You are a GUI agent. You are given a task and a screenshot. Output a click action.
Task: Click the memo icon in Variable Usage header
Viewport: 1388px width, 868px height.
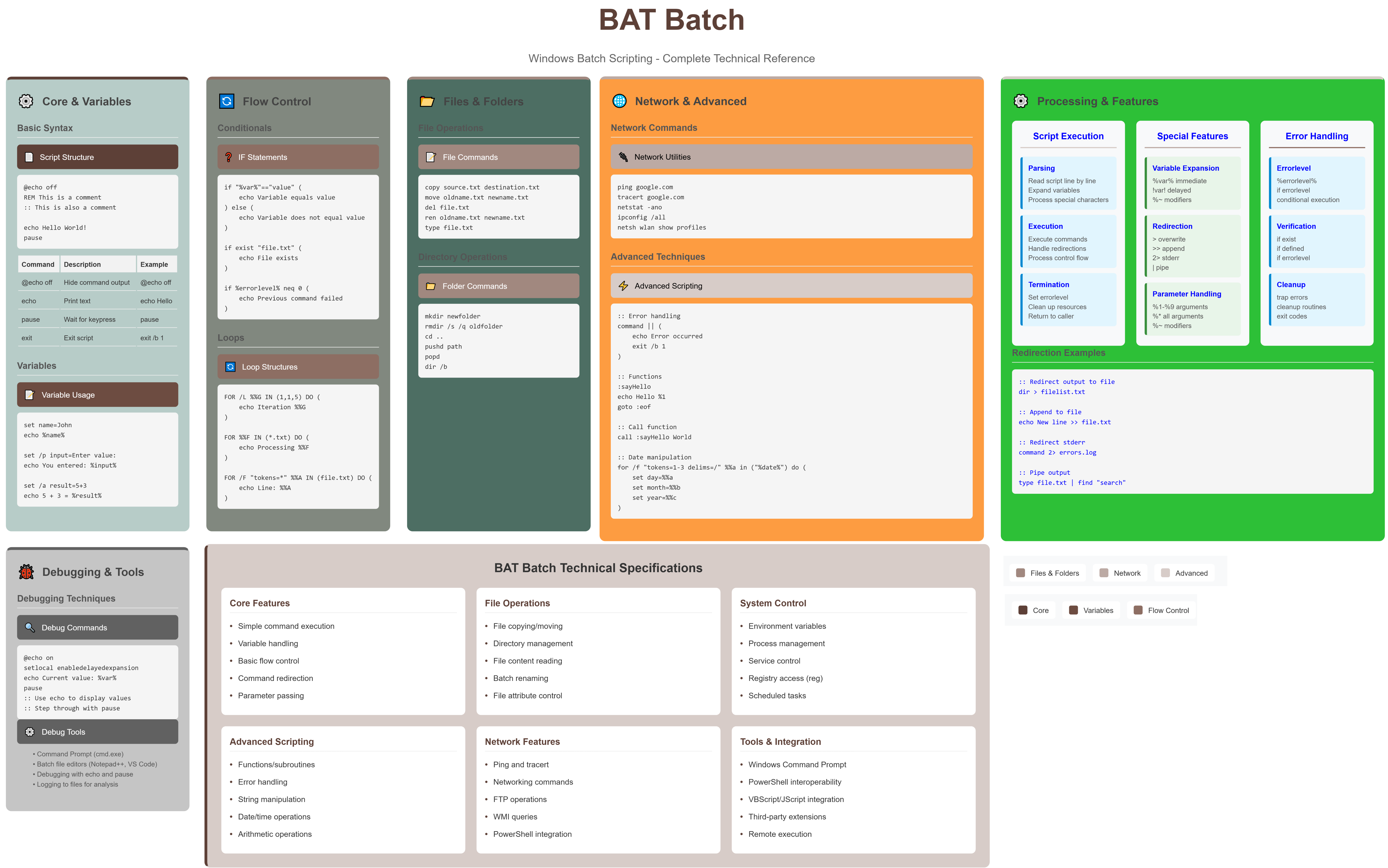29,395
